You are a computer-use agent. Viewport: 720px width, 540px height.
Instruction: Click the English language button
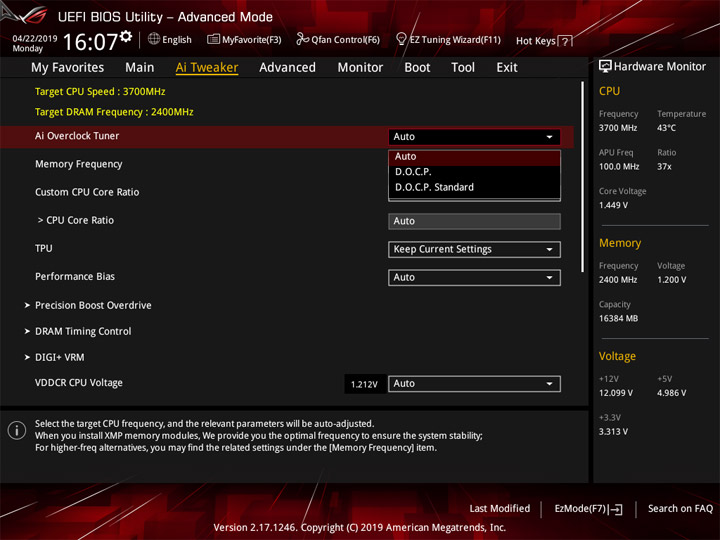point(176,40)
